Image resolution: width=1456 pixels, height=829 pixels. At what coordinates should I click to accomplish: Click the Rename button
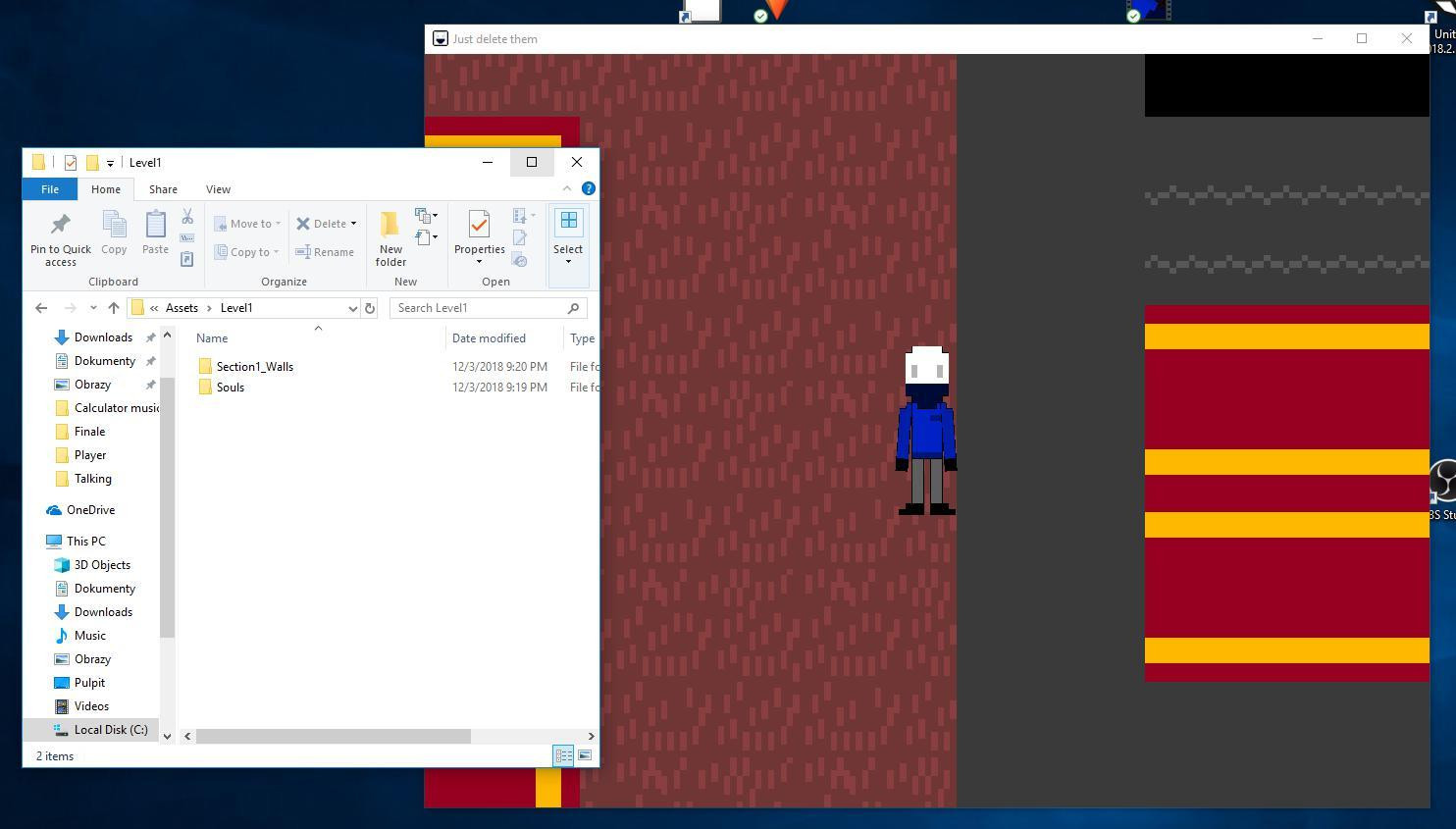tap(325, 252)
